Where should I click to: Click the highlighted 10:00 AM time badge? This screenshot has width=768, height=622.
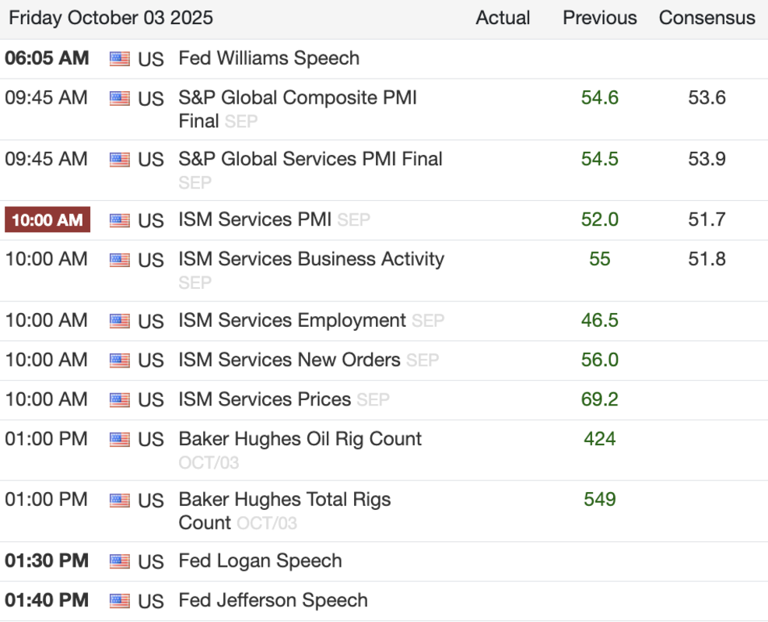pos(47,220)
